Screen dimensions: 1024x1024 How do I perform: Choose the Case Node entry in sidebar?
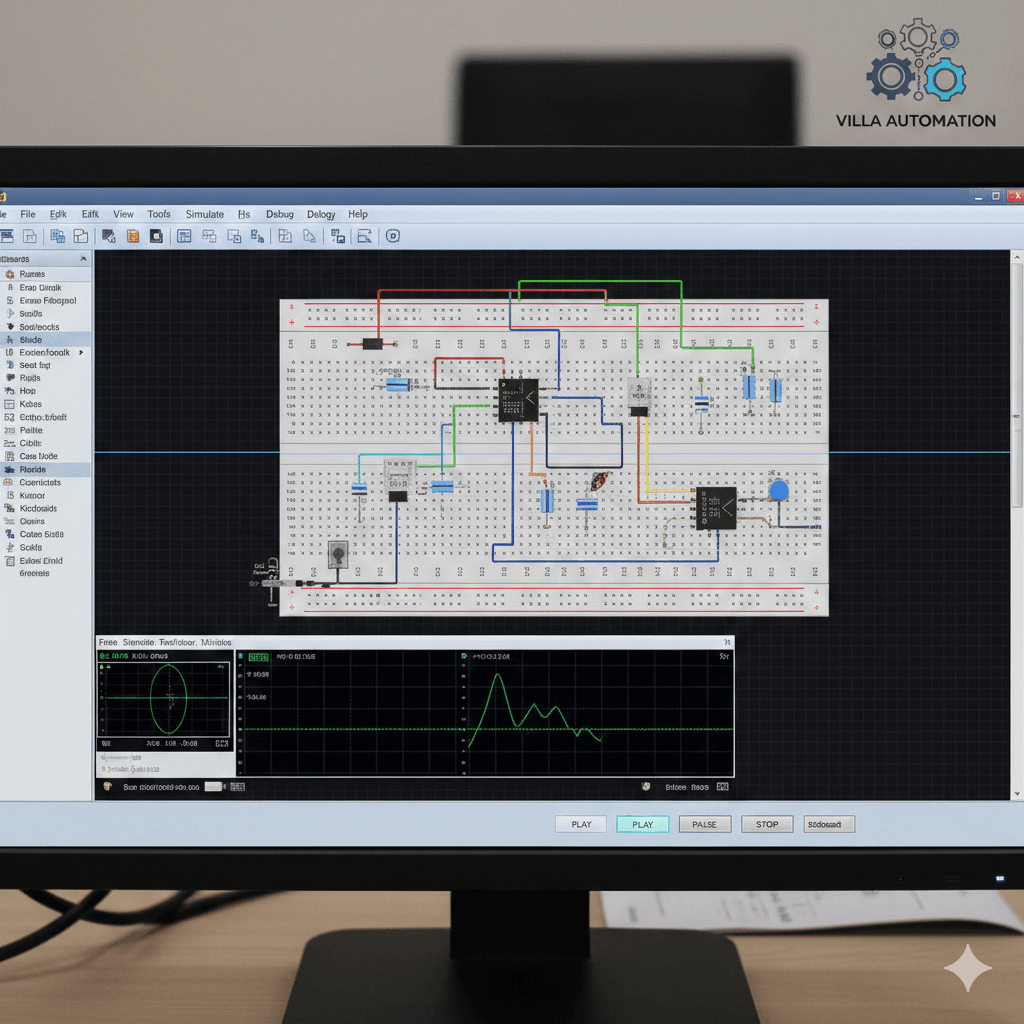point(38,456)
